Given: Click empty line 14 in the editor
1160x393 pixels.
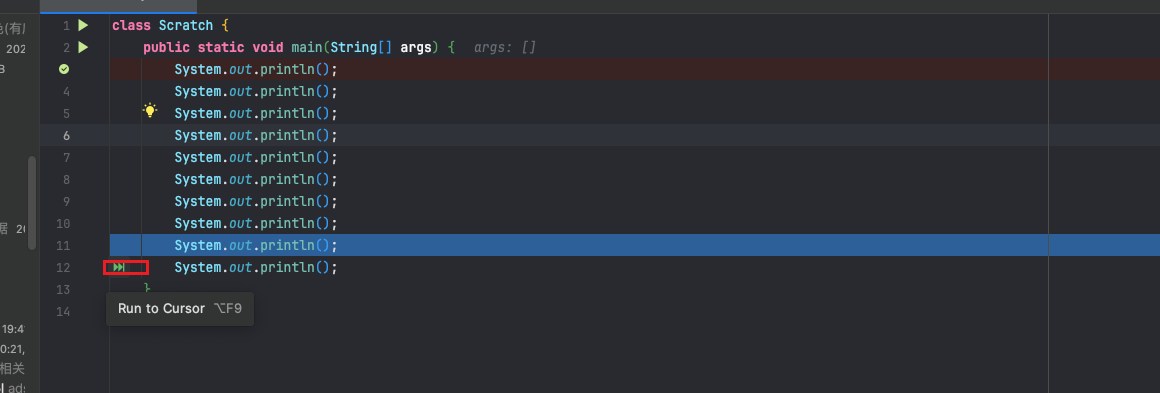Looking at the screenshot, I should (579, 312).
